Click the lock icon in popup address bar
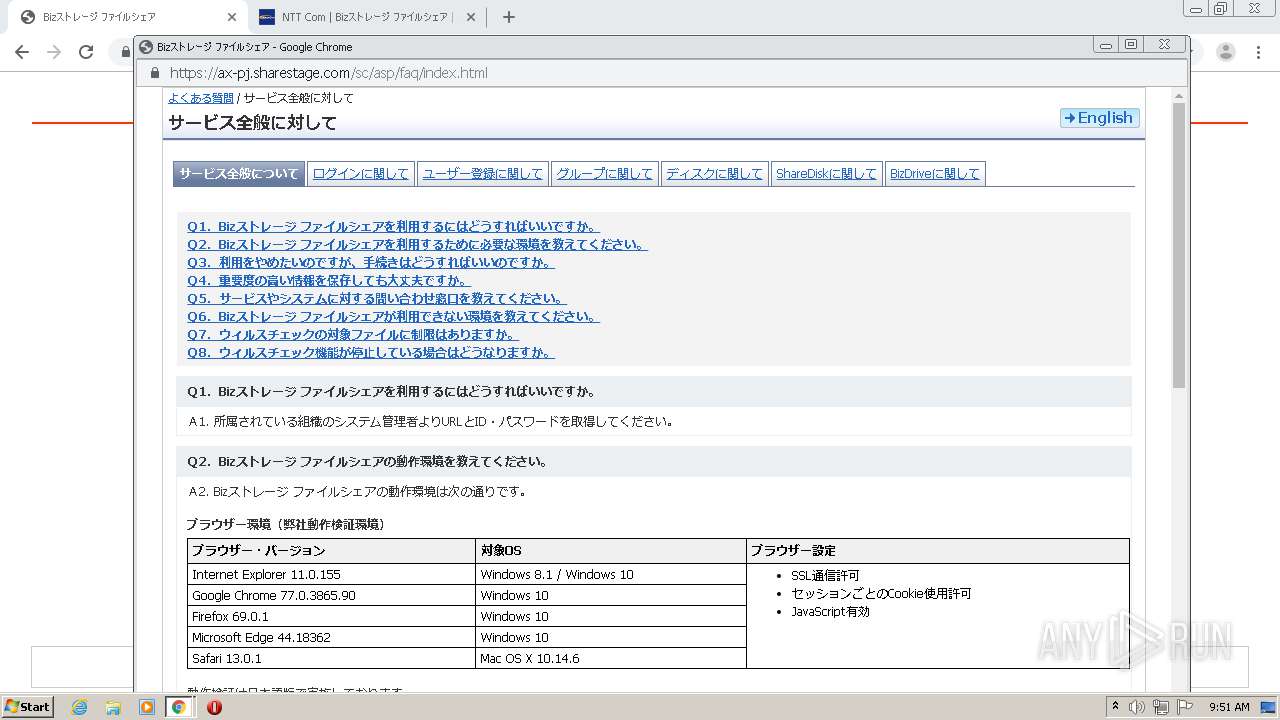This screenshot has height=720, width=1280. [x=154, y=73]
